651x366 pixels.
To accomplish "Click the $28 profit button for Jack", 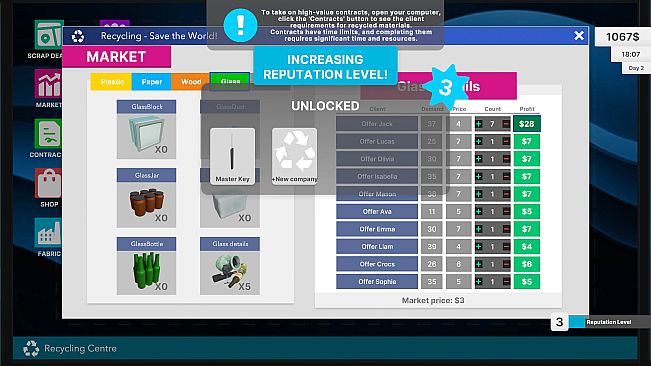I will click(x=526, y=124).
